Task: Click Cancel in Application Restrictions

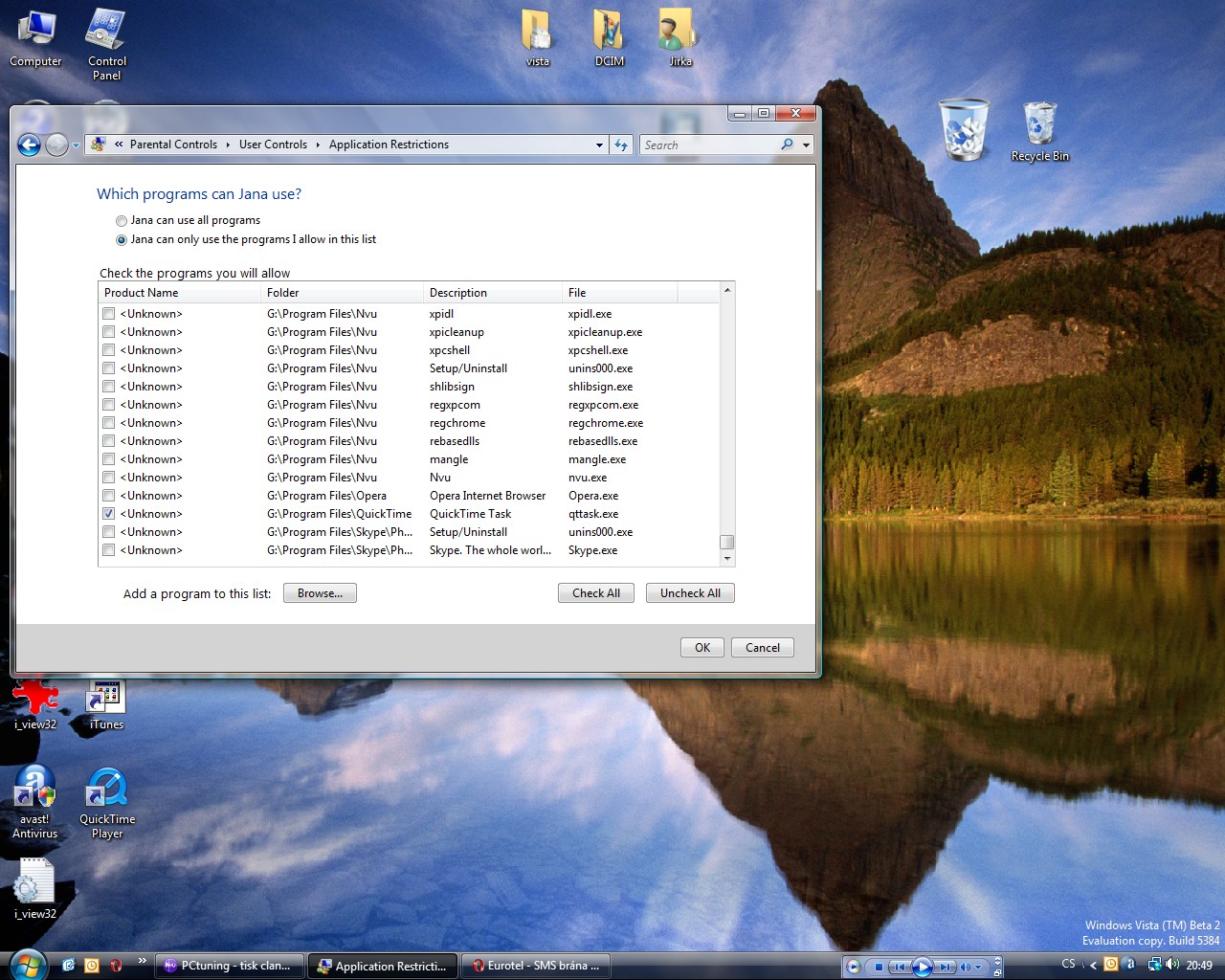Action: [763, 648]
